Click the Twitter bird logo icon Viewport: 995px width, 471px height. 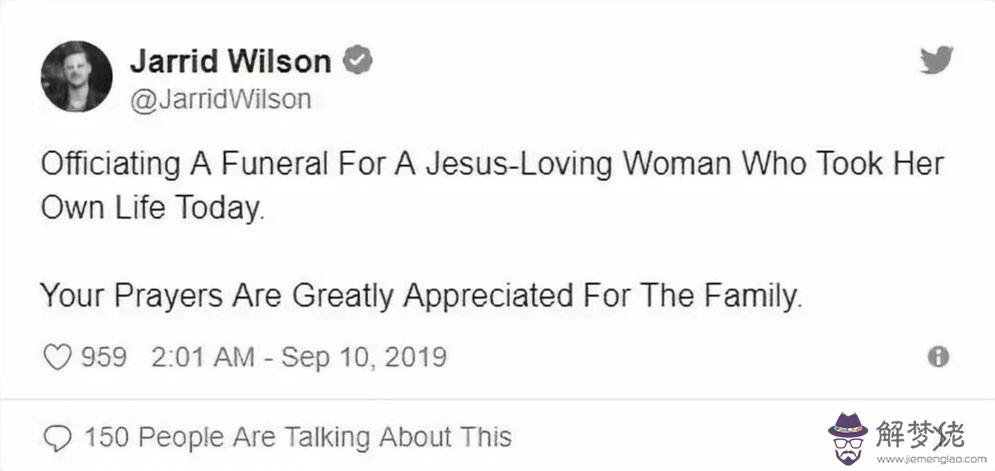coord(937,60)
